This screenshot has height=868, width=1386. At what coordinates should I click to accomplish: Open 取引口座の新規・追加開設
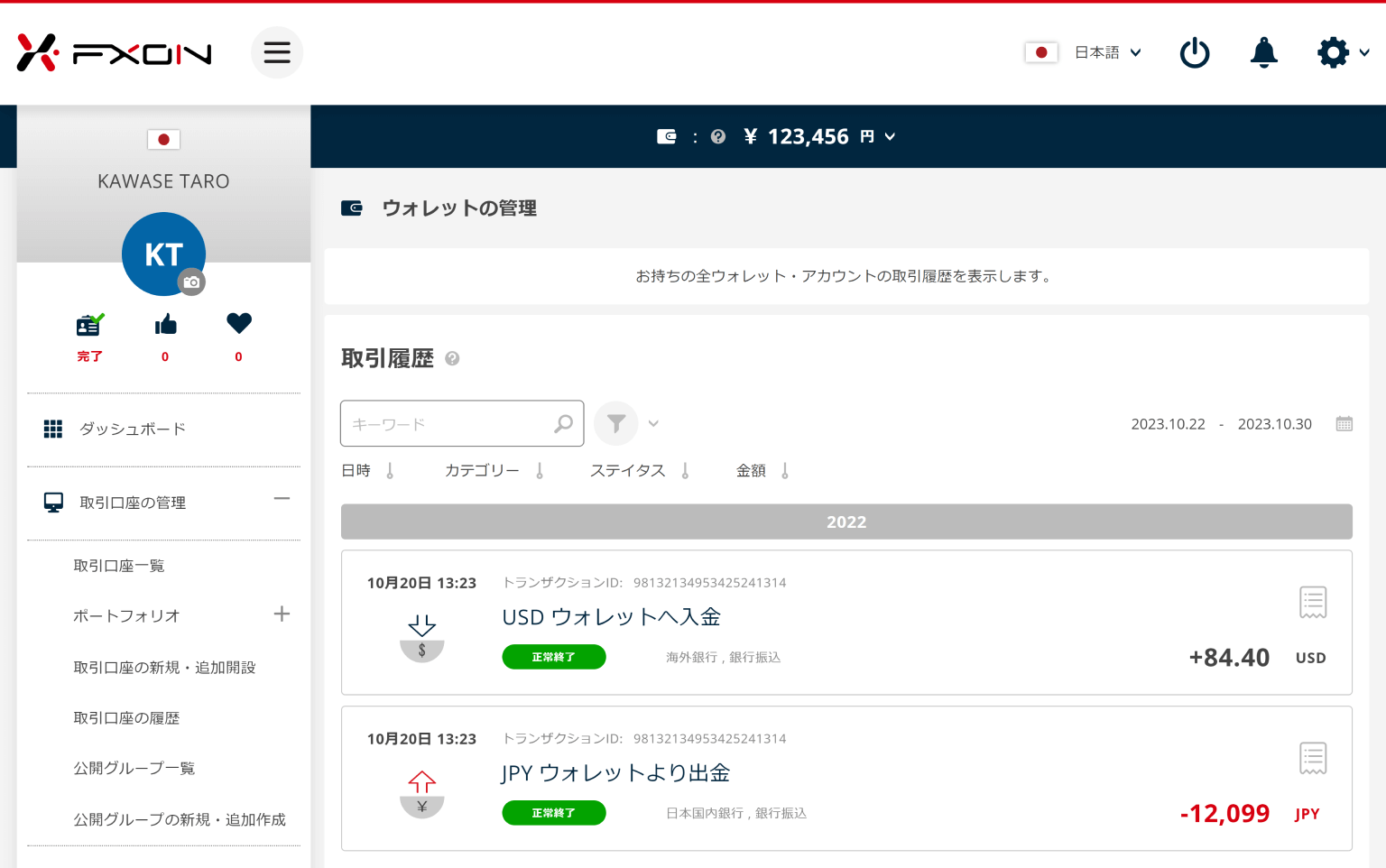point(164,667)
